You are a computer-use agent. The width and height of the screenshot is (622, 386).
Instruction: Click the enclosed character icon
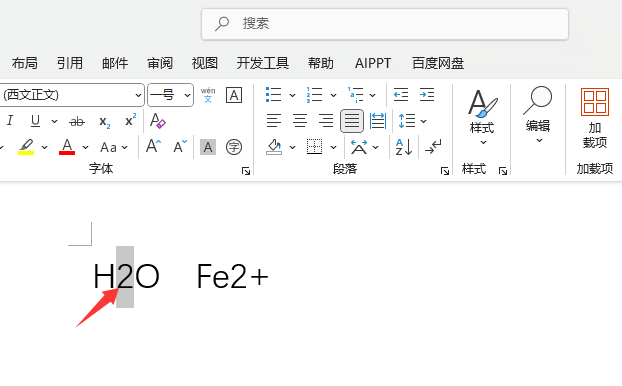(x=234, y=147)
